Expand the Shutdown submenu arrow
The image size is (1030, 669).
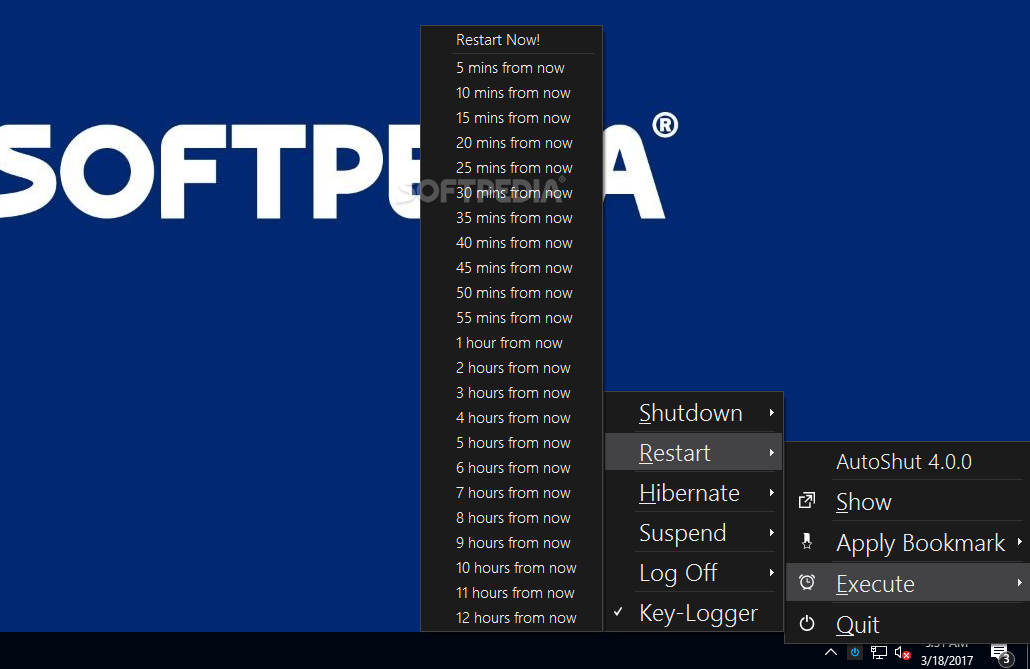pos(772,413)
